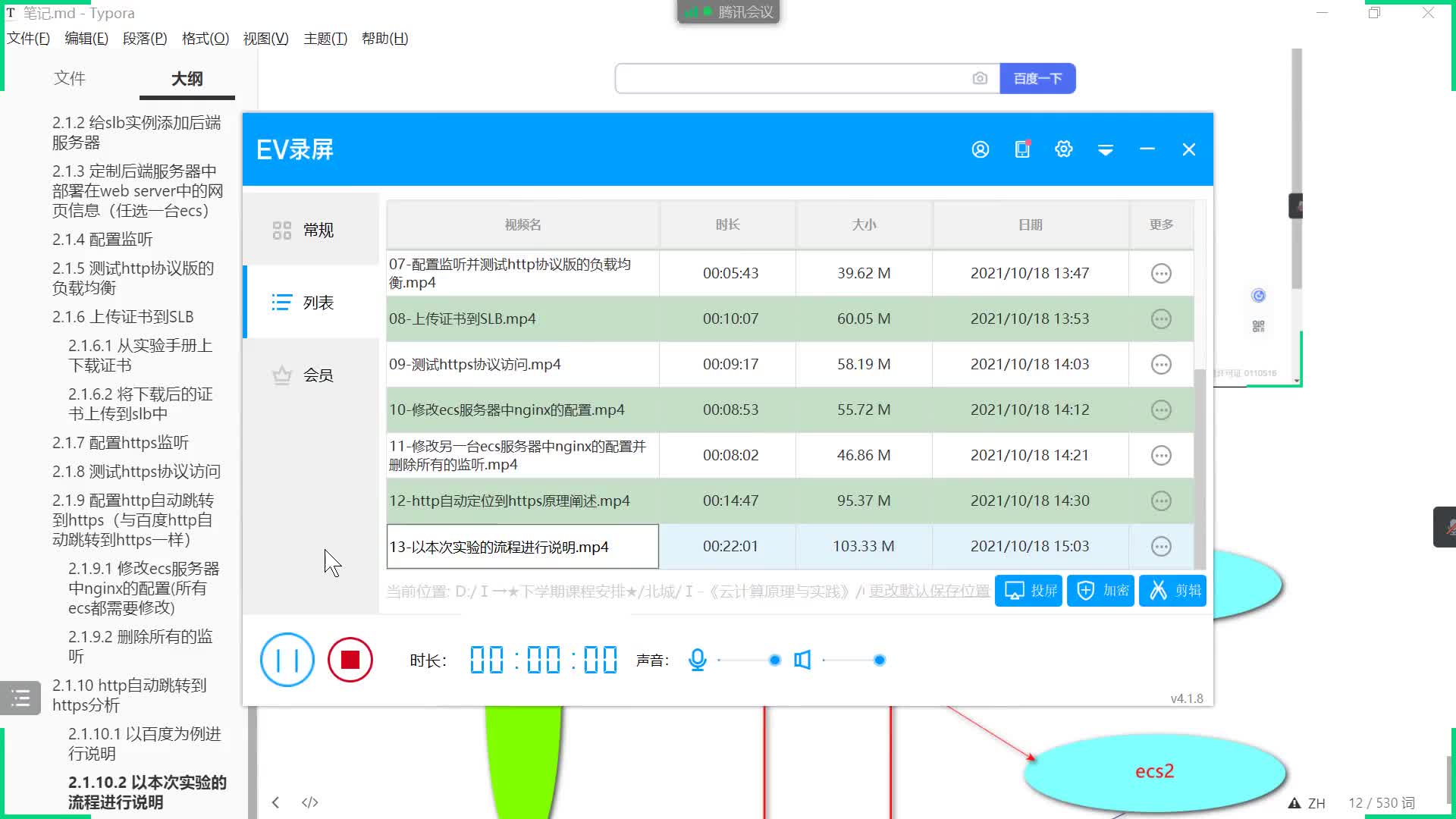The width and height of the screenshot is (1456, 819).
Task: Open the 帮助(H) menu in Typora
Action: pyautogui.click(x=384, y=38)
